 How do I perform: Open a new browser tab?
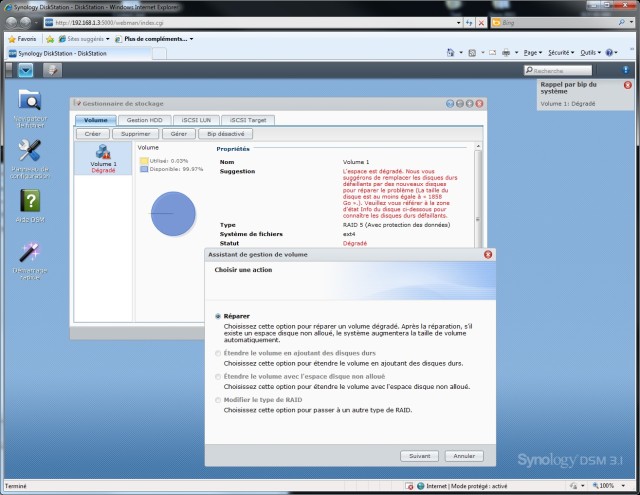tap(160, 53)
